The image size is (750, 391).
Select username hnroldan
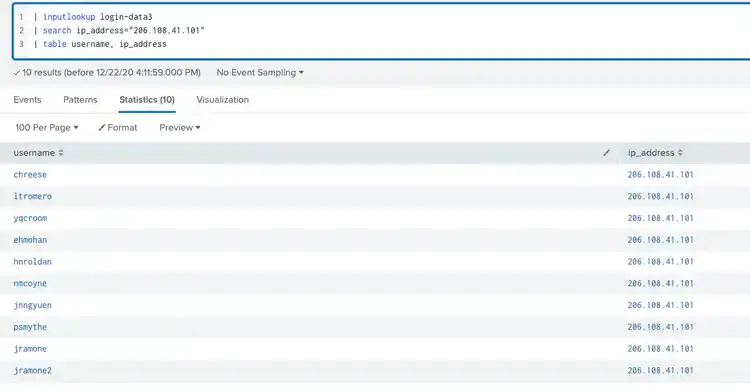click(x=33, y=262)
